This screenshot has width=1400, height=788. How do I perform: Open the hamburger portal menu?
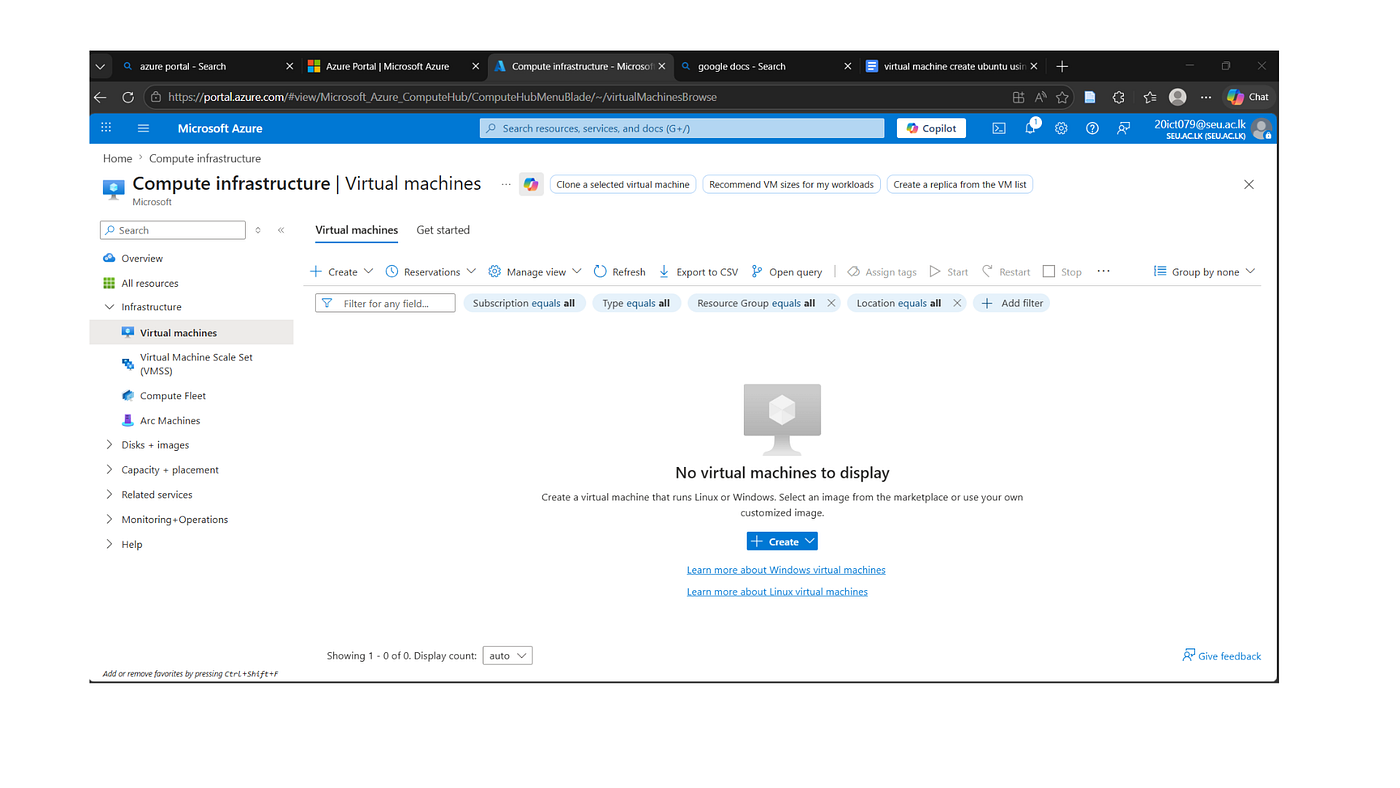(x=143, y=128)
